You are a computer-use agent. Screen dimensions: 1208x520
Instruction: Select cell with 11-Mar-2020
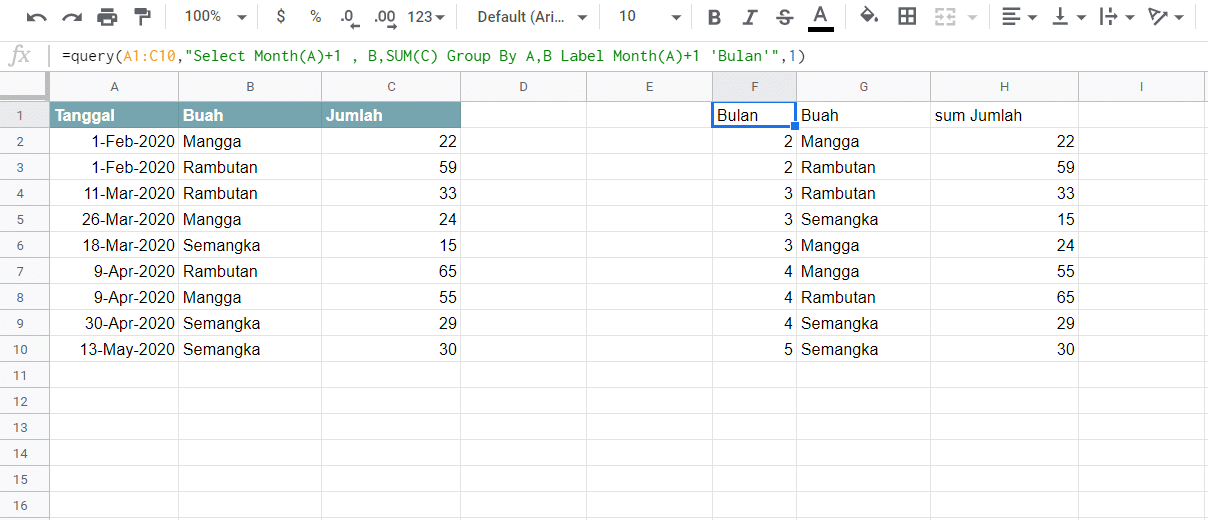(114, 193)
